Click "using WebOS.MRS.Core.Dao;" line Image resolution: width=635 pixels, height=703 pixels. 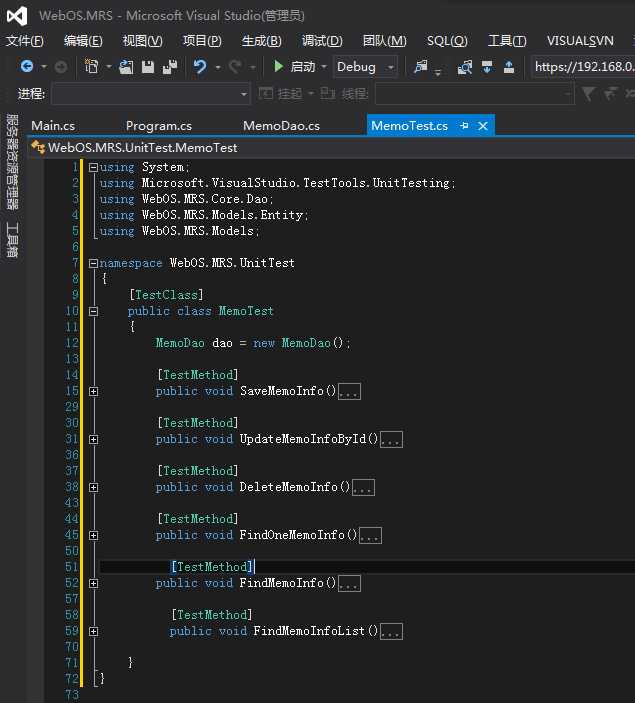(187, 199)
